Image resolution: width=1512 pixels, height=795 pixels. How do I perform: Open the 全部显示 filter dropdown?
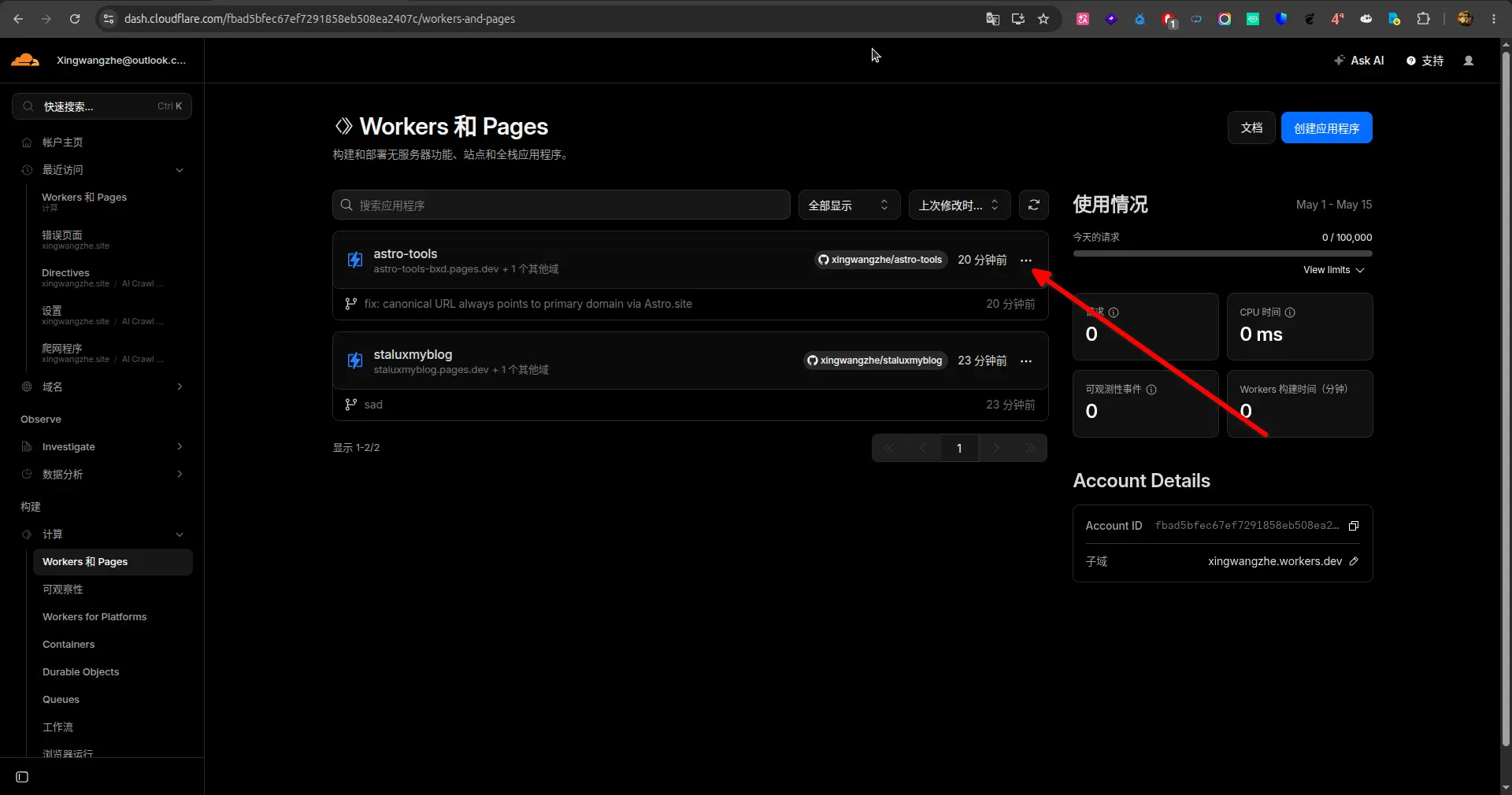point(849,205)
